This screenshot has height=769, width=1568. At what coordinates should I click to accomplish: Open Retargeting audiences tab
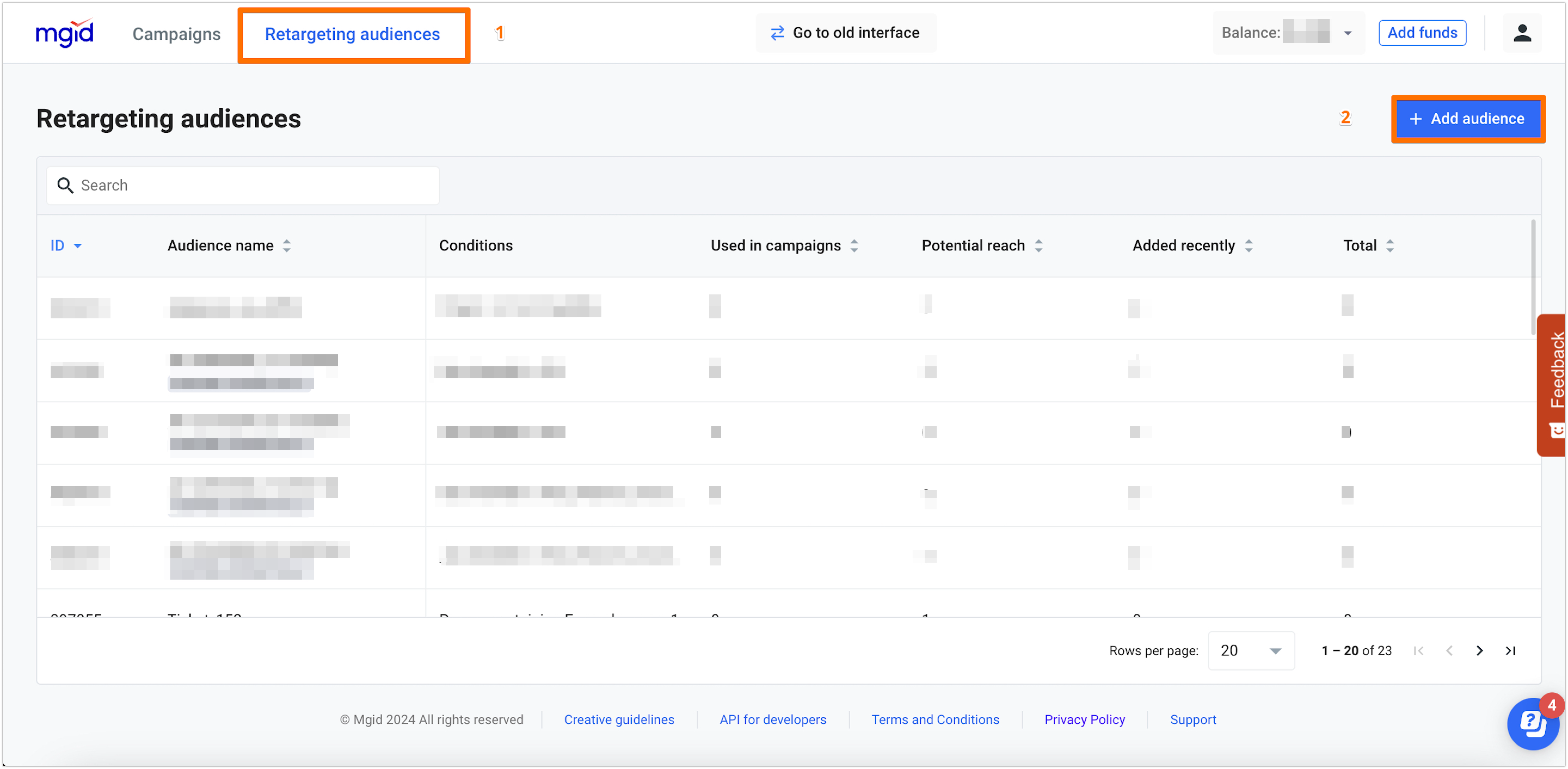tap(352, 34)
